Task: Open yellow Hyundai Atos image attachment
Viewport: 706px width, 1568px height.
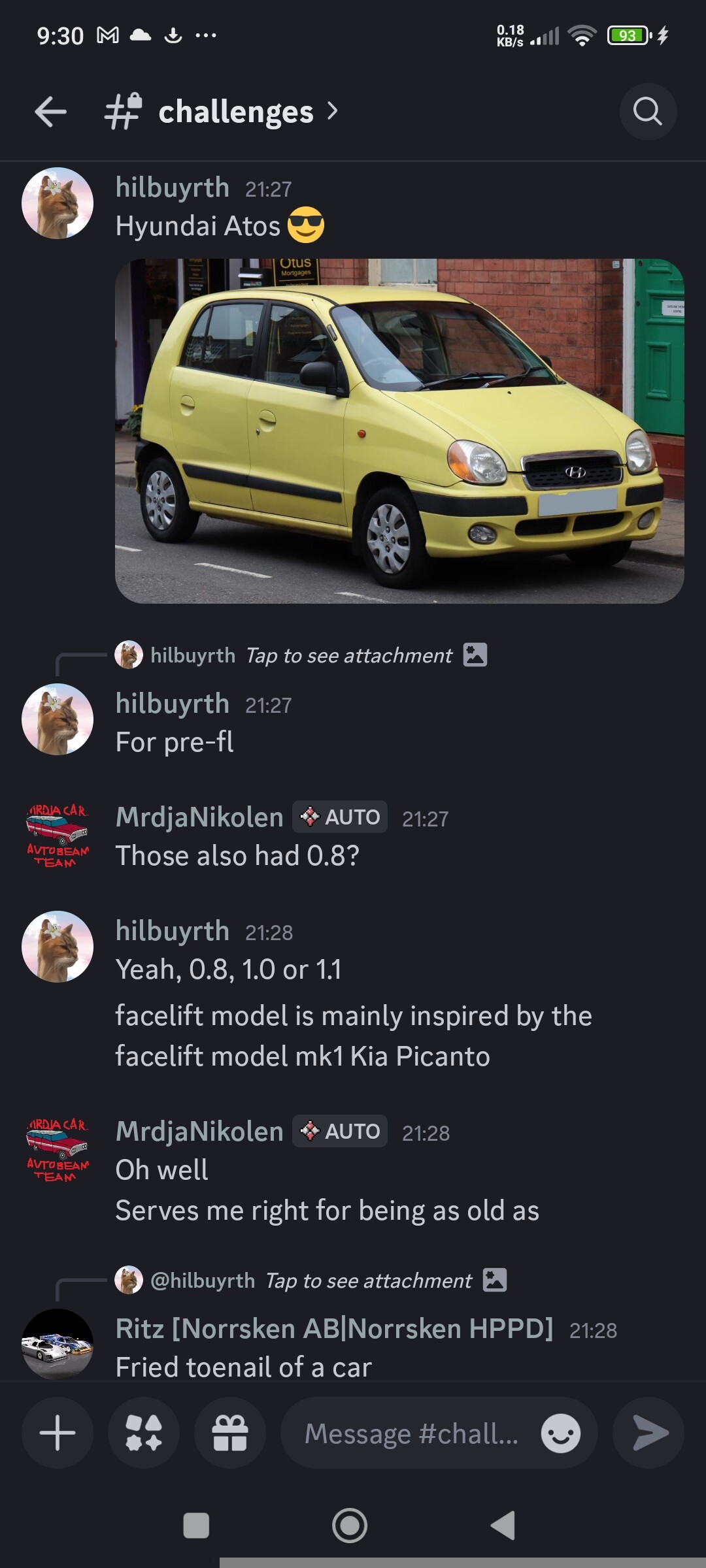Action: coord(399,431)
